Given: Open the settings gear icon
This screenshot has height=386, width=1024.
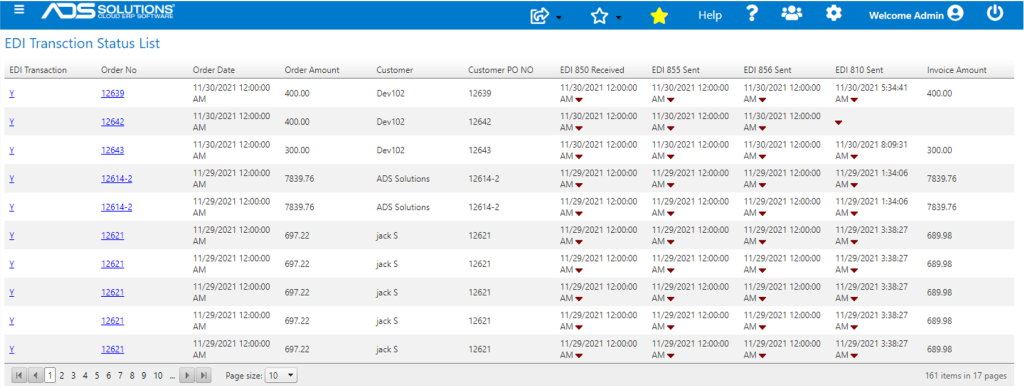Looking at the screenshot, I should [x=834, y=13].
